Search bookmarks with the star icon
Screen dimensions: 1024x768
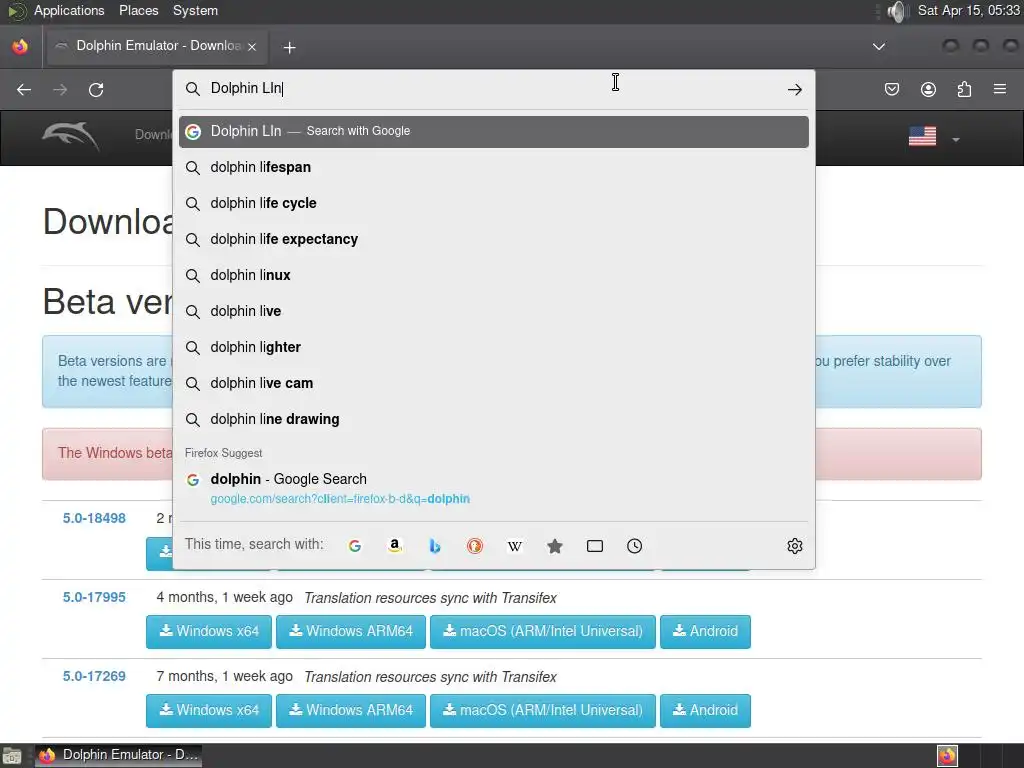pyautogui.click(x=554, y=546)
